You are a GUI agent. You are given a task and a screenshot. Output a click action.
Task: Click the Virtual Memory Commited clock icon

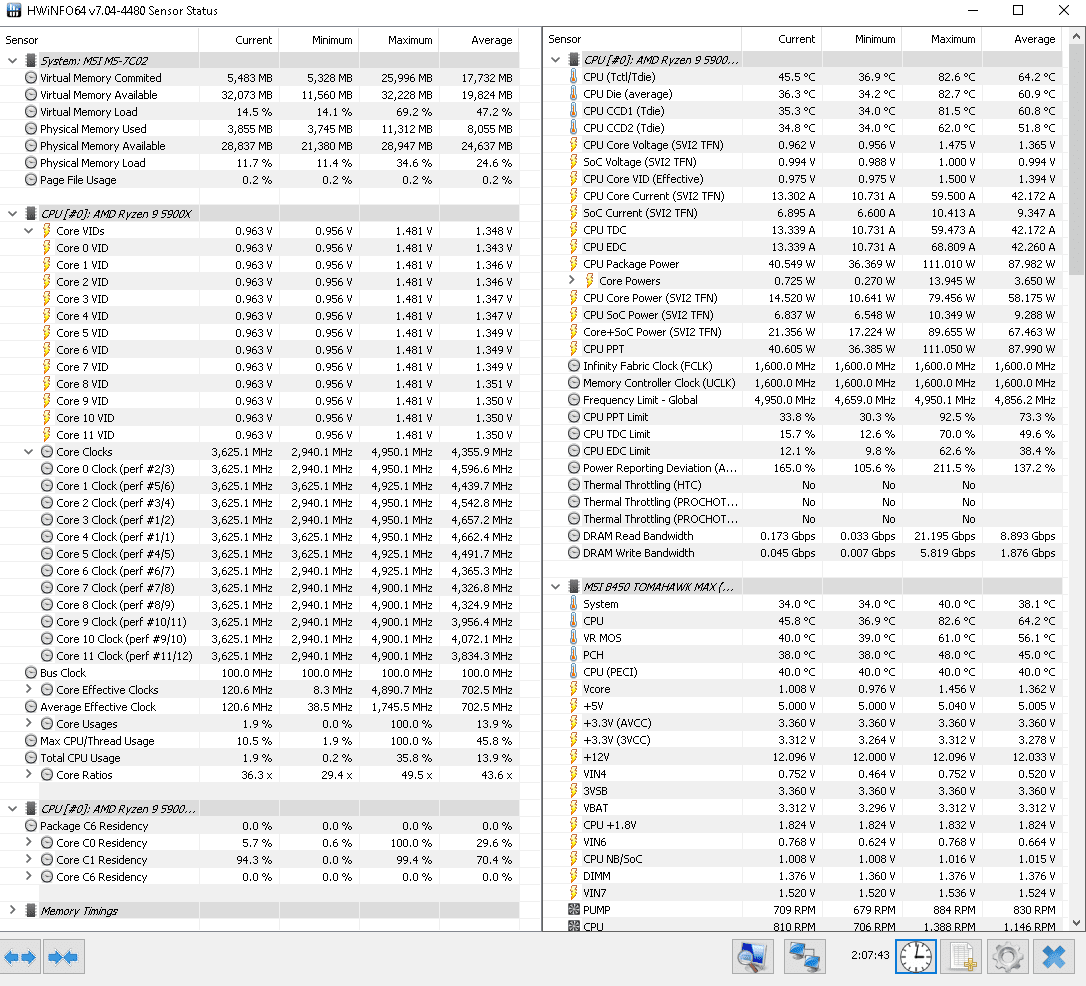(x=30, y=78)
